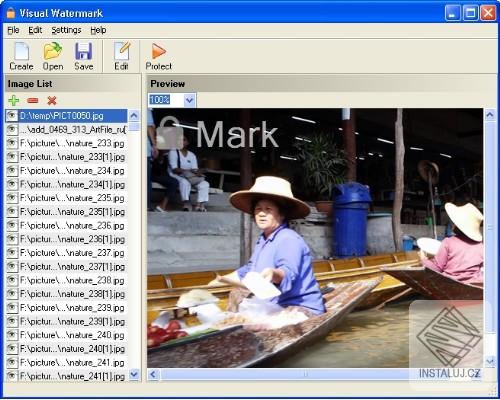This screenshot has width=500, height=400.
Task: Open the Edit menu
Action: click(x=35, y=30)
